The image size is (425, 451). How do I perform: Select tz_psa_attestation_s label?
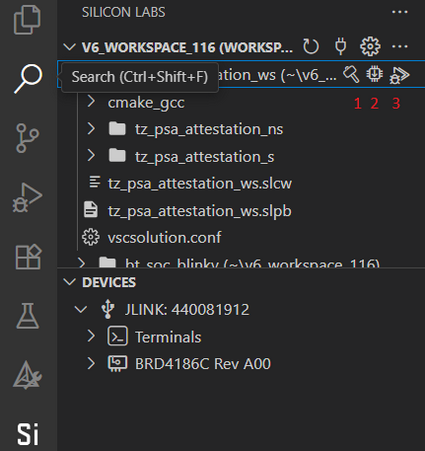coord(205,157)
